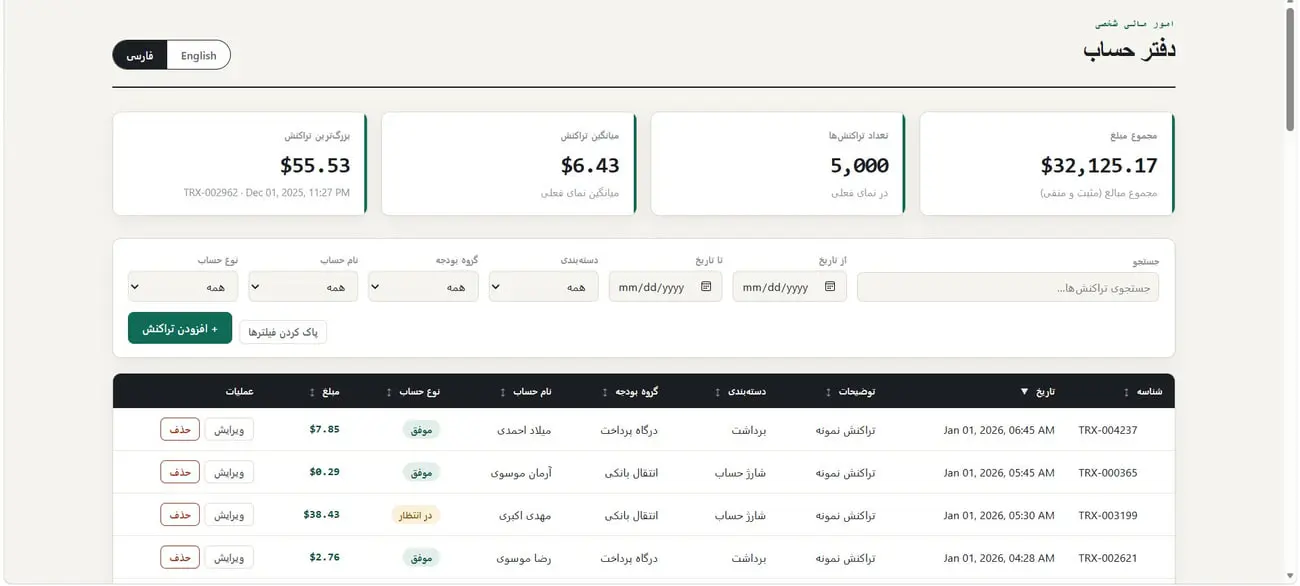Click پاک کردن فیلترها button
Image resolution: width=1300 pixels, height=586 pixels.
(x=283, y=332)
